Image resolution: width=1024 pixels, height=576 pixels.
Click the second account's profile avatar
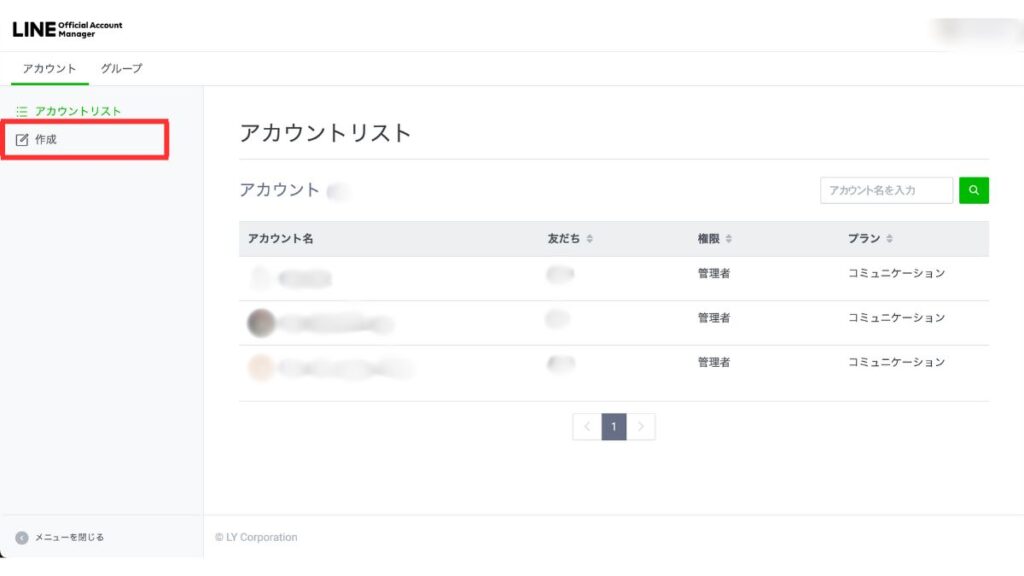(x=261, y=323)
